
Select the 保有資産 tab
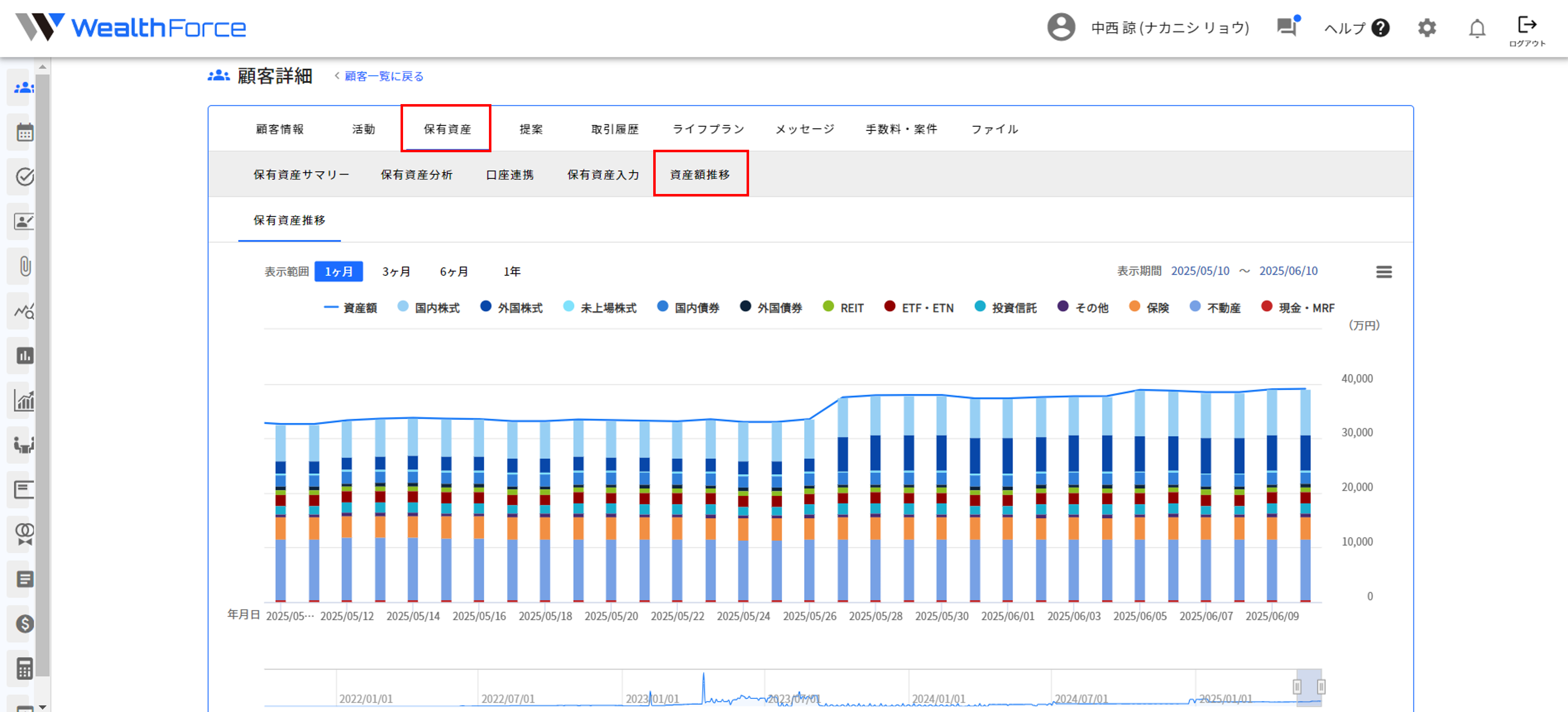[x=447, y=128]
